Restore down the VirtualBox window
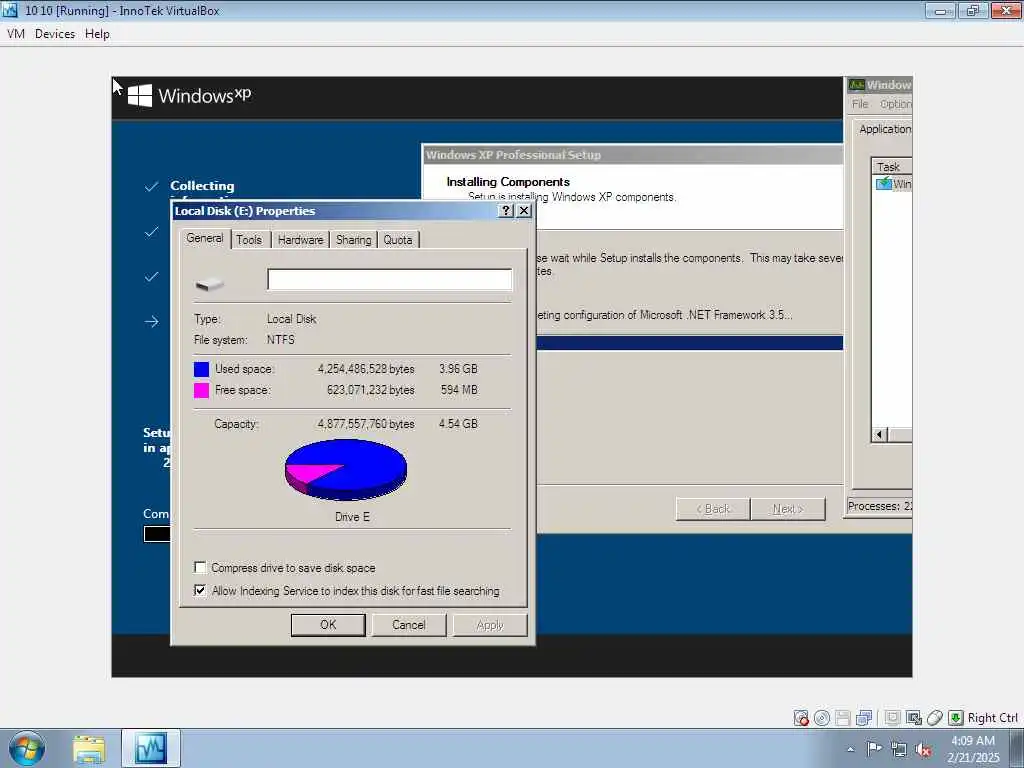The width and height of the screenshot is (1024, 768). 973,10
